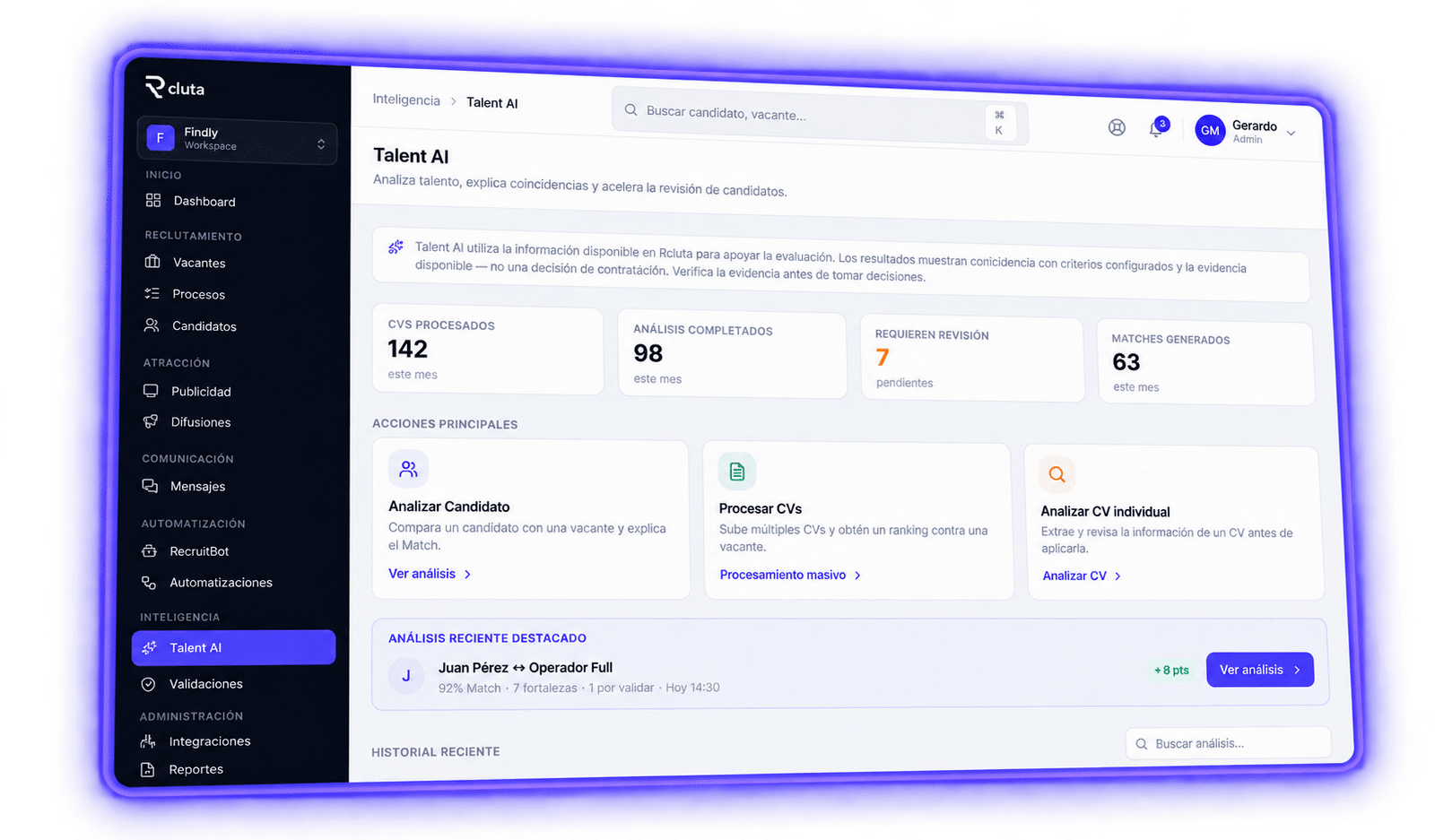Click the sparkle icon in the info banner
This screenshot has height=840, width=1435.
click(x=396, y=247)
